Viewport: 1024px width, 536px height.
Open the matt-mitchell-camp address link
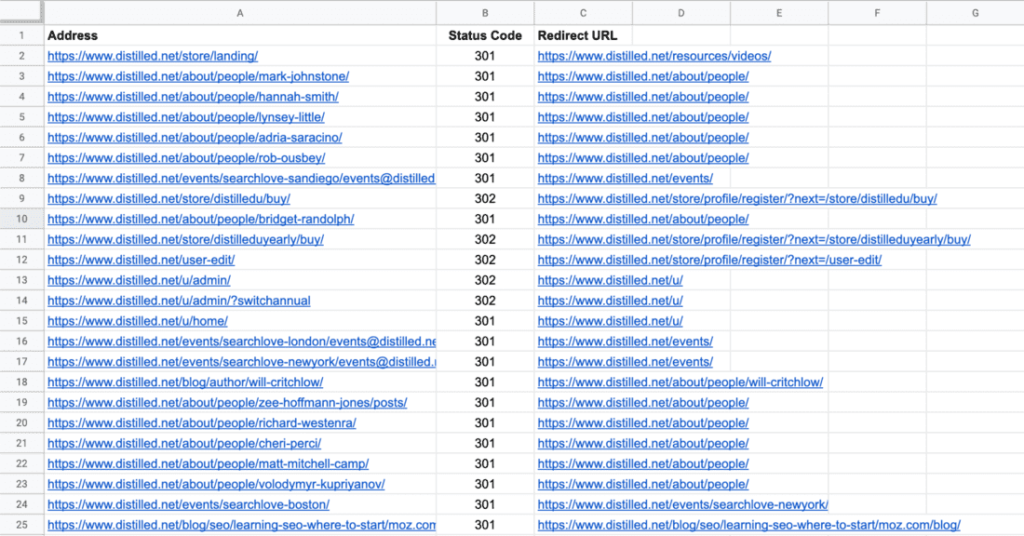point(208,464)
